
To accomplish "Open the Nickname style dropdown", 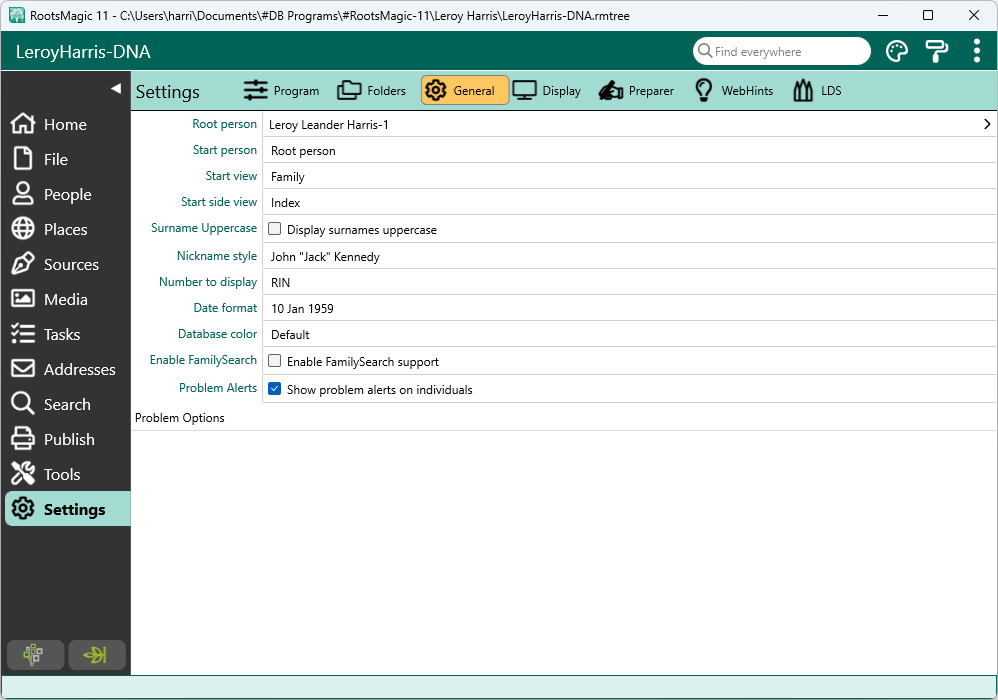I will point(629,256).
